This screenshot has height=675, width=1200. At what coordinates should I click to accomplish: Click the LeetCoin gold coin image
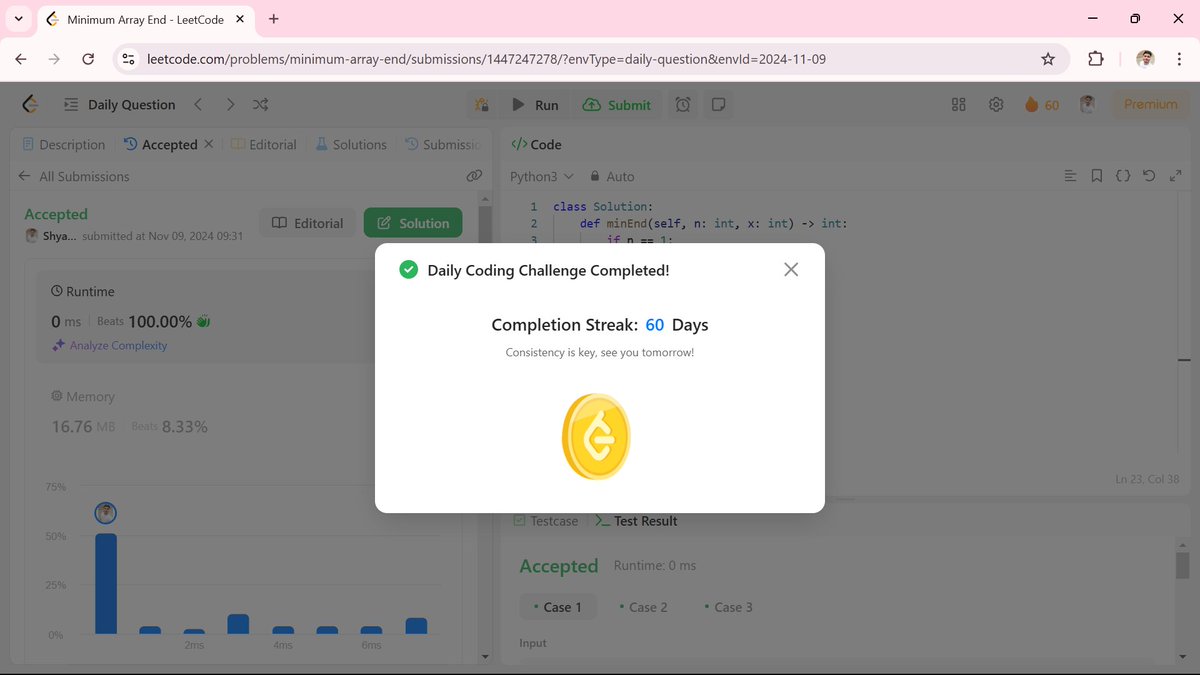pos(597,436)
